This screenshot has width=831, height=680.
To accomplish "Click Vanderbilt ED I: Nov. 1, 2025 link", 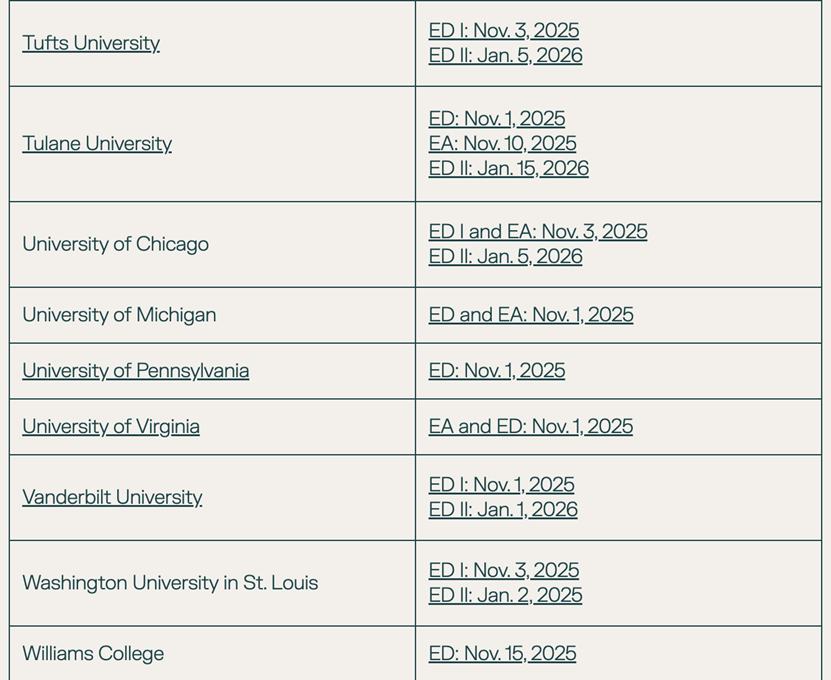I will 501,485.
